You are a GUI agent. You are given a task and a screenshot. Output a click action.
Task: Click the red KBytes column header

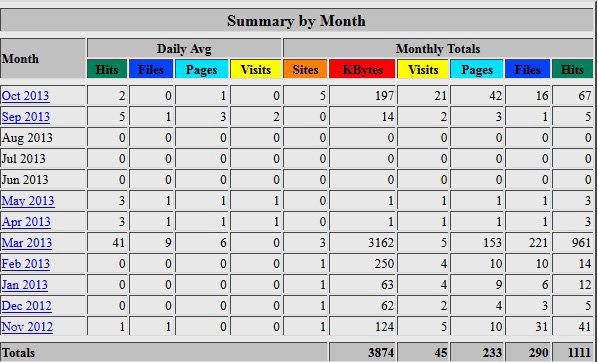coord(362,69)
